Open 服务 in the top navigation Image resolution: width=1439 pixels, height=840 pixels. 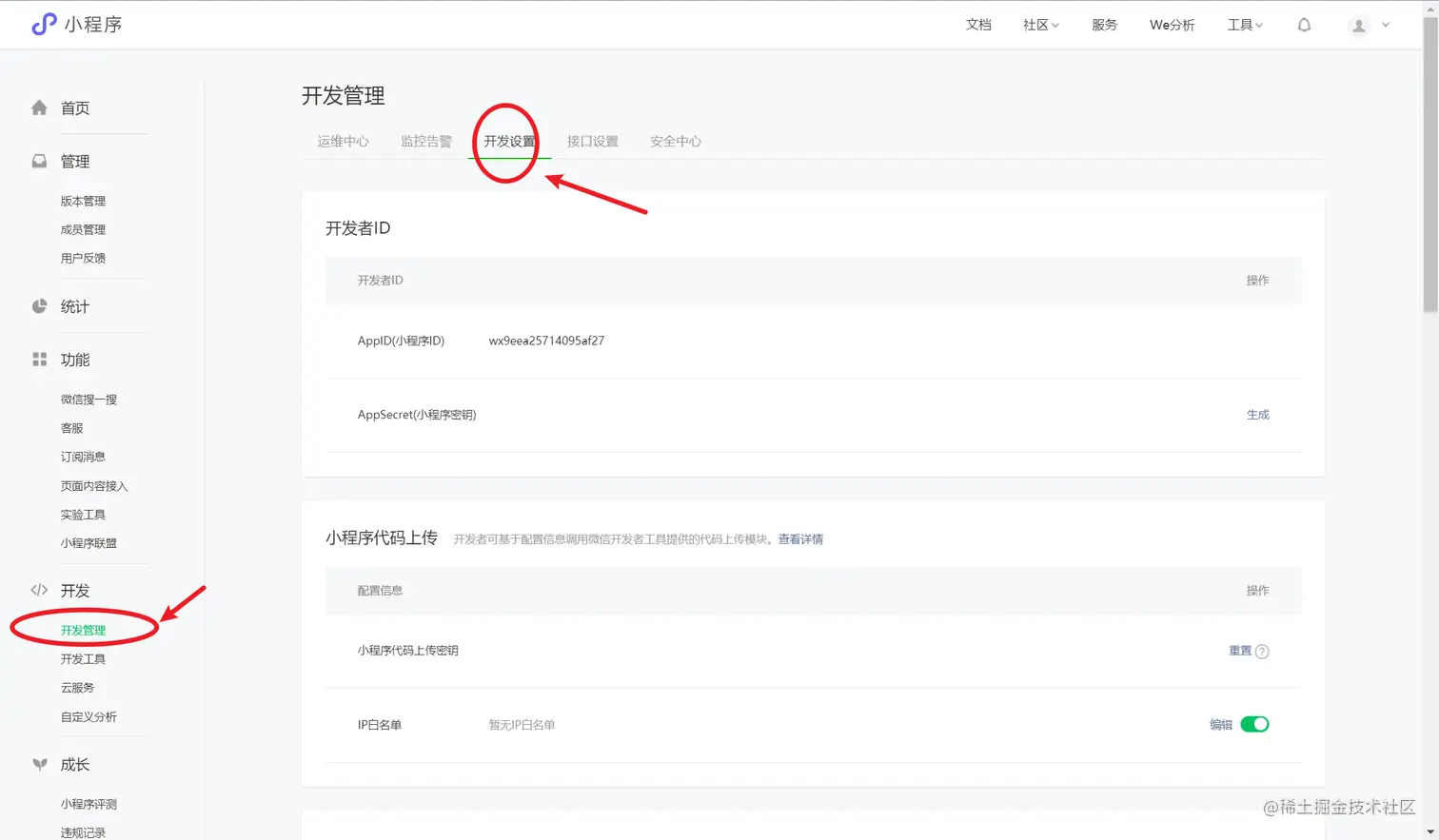[x=1104, y=25]
